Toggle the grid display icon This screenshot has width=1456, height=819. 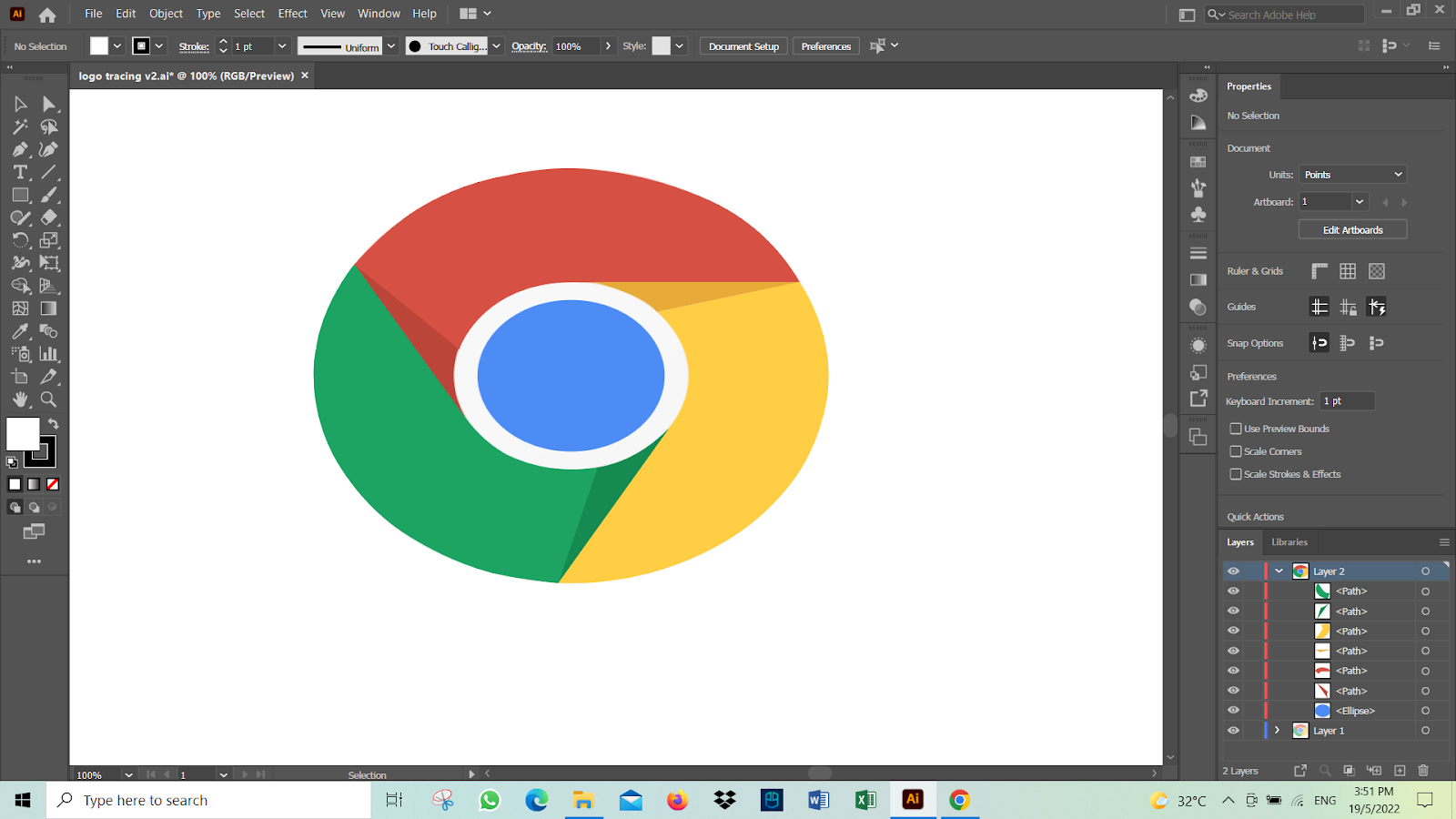point(1348,271)
